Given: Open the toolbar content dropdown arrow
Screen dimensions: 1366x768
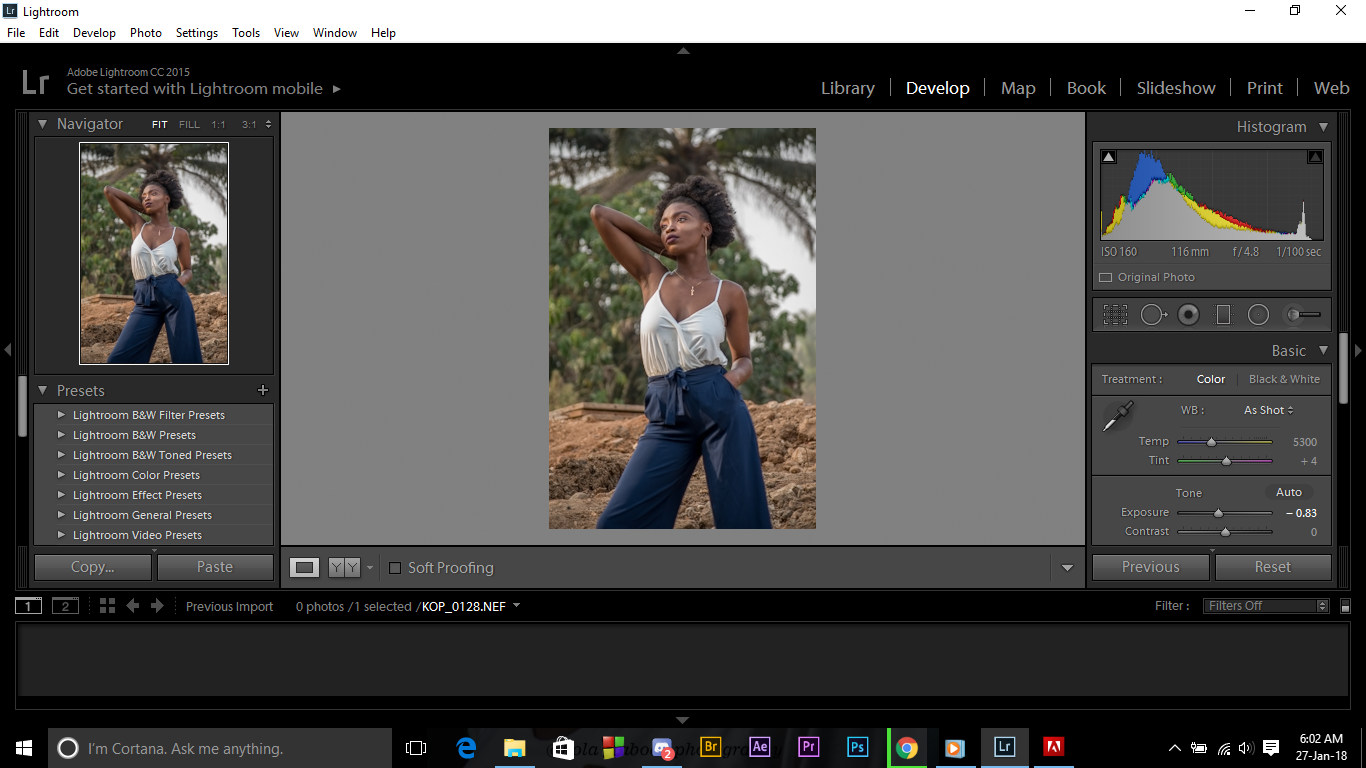Looking at the screenshot, I should (1067, 568).
